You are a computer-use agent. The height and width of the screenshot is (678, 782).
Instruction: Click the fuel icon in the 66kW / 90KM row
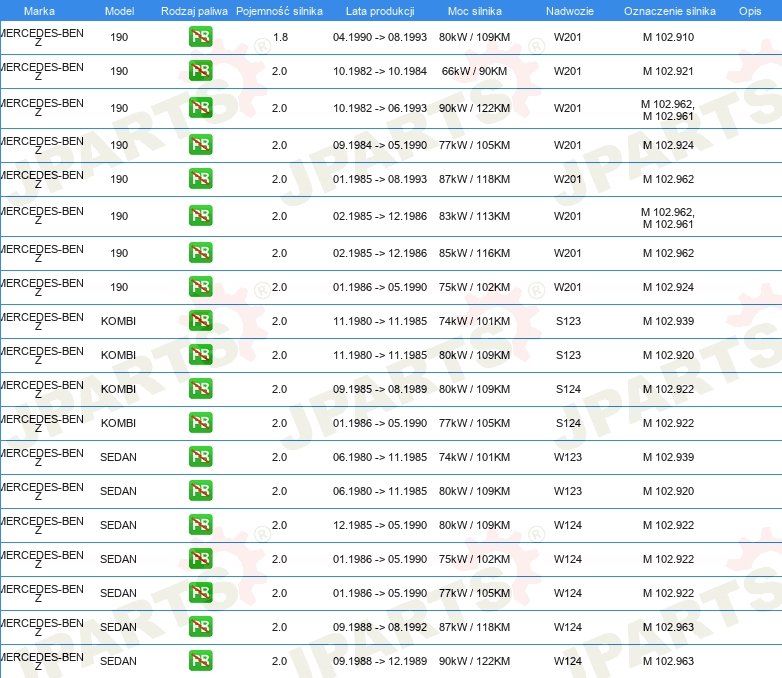[200, 71]
